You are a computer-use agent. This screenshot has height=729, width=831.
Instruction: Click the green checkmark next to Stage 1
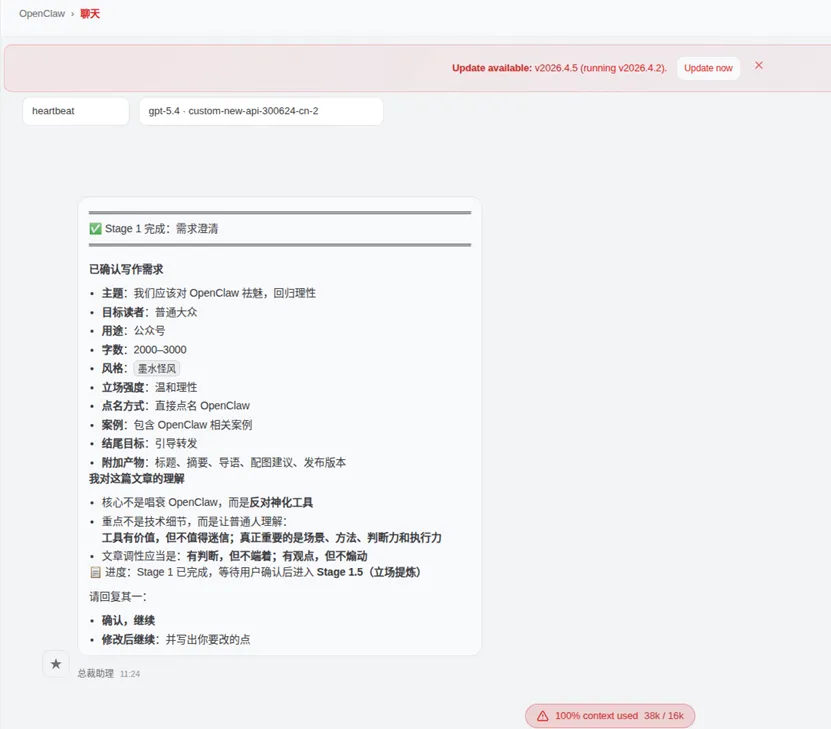click(95, 228)
